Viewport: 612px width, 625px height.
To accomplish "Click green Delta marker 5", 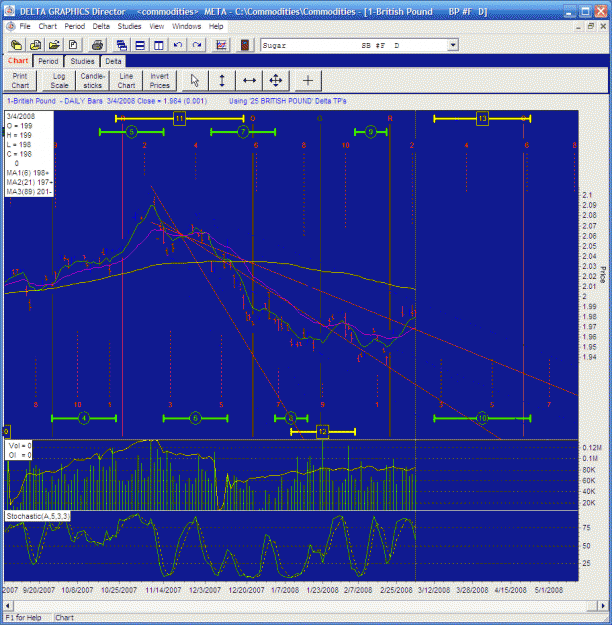I will click(132, 132).
